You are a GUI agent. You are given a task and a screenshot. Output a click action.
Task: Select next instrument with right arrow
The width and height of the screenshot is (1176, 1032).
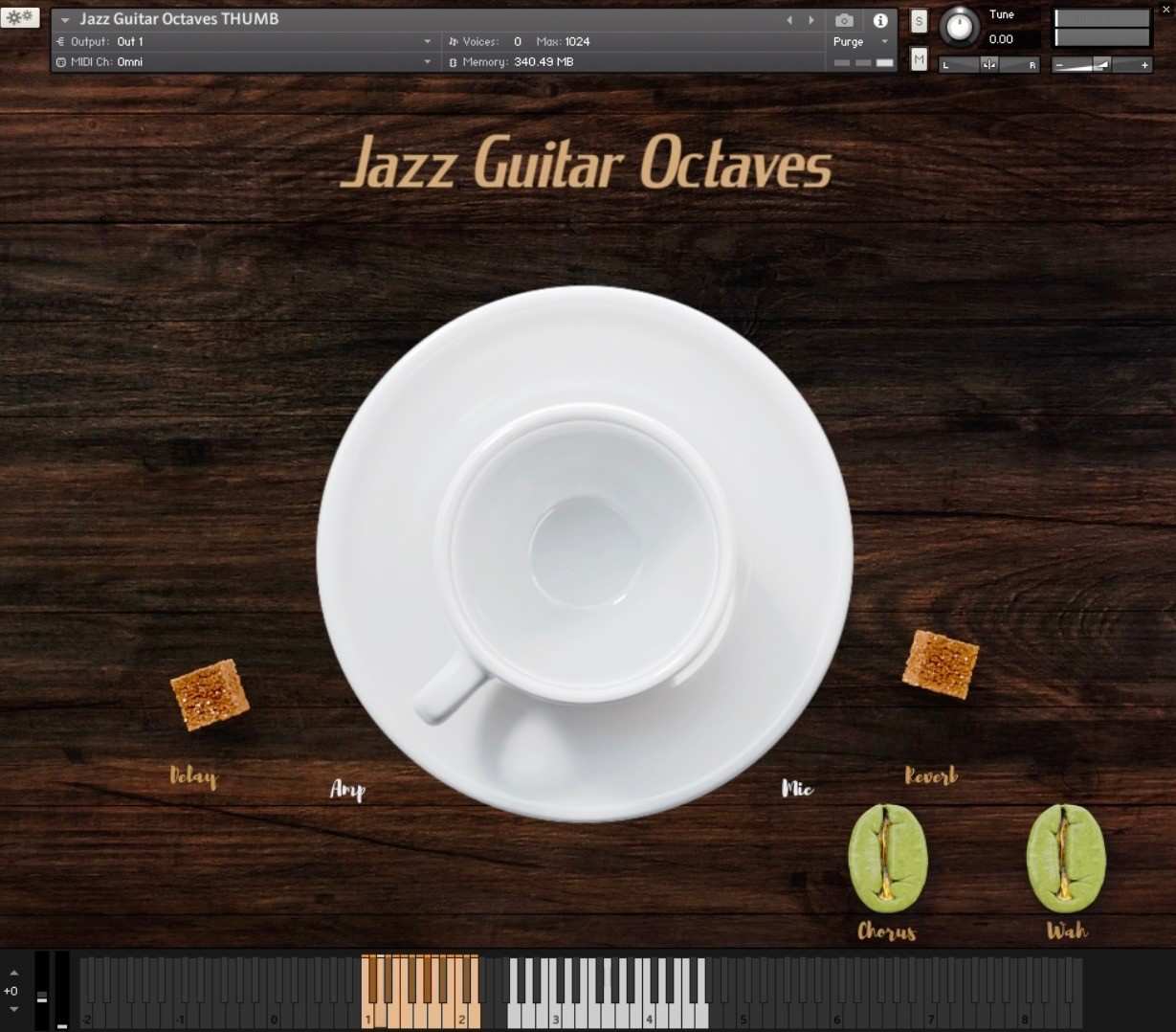pyautogui.click(x=811, y=20)
